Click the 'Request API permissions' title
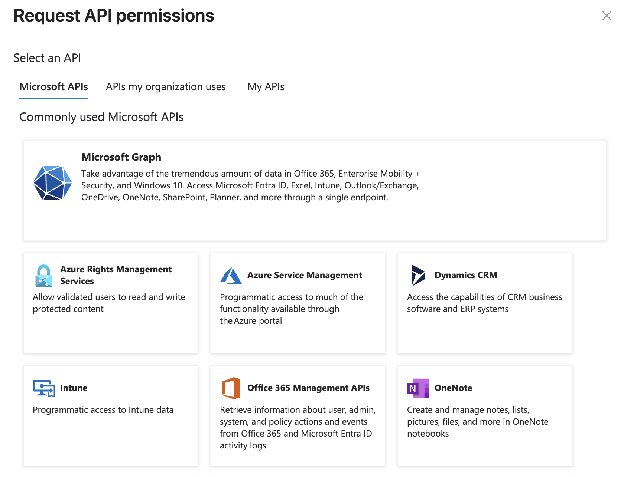Image resolution: width=624 pixels, height=477 pixels. pos(114,16)
